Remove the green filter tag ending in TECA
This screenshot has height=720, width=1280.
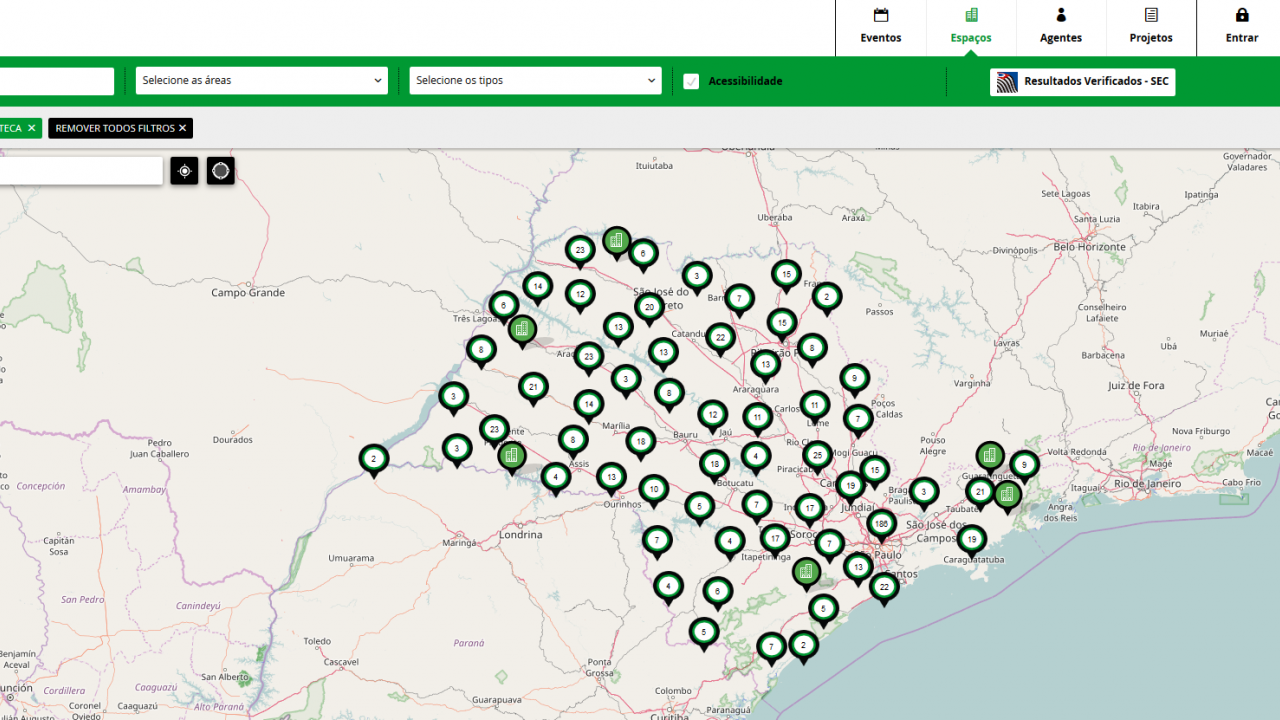click(x=31, y=128)
